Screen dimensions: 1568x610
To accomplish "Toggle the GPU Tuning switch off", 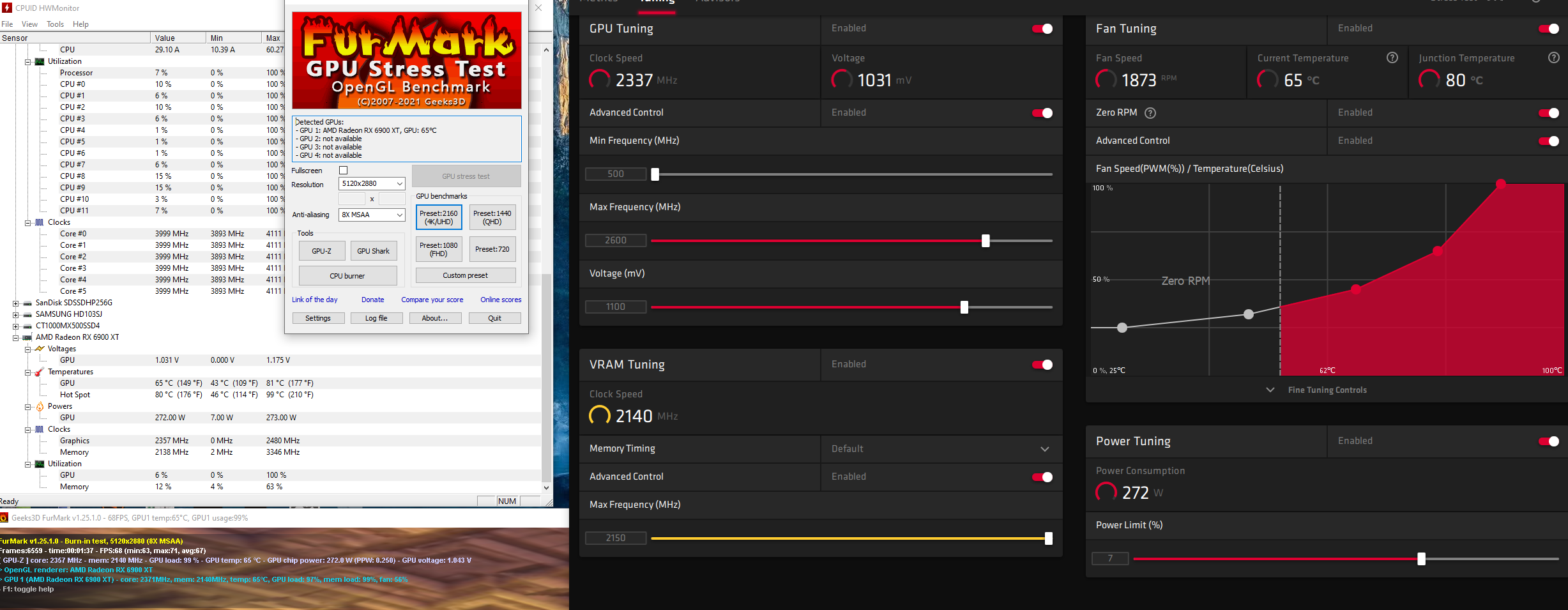I will (1042, 29).
